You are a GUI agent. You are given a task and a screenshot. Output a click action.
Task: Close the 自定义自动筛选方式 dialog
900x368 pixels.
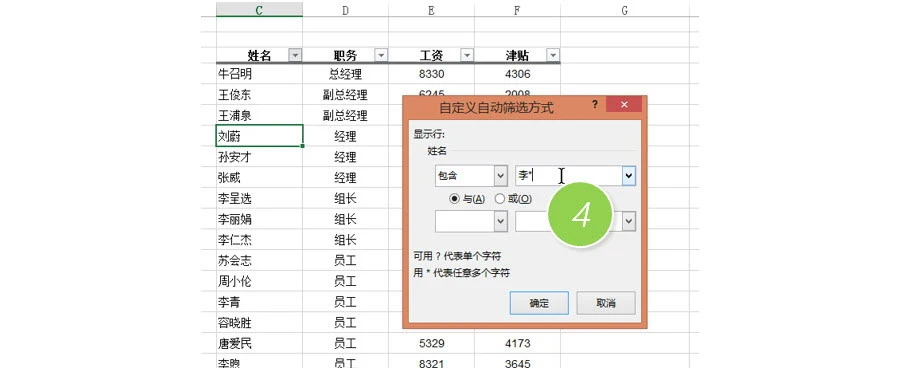[623, 104]
